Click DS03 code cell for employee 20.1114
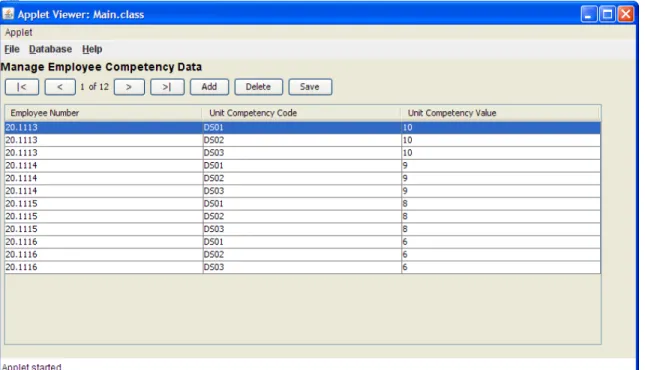Viewport: 645px width, 370px height. pyautogui.click(x=302, y=191)
